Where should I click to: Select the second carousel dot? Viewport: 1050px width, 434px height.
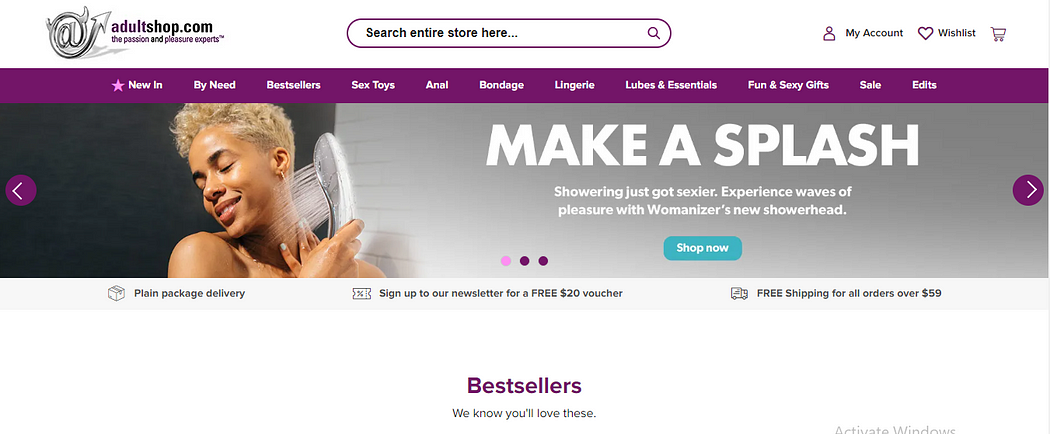pyautogui.click(x=524, y=261)
